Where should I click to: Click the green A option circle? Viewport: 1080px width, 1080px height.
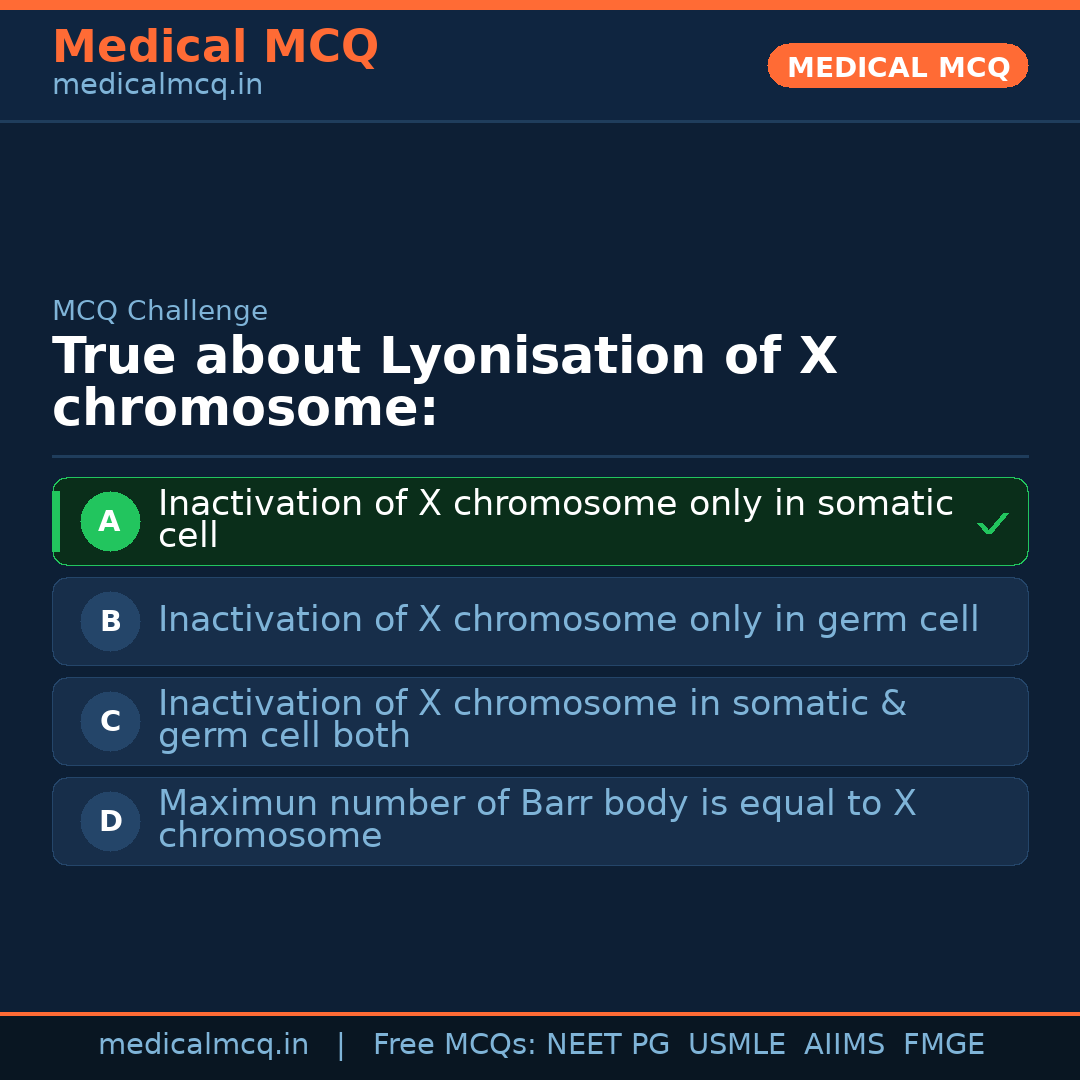(x=110, y=521)
